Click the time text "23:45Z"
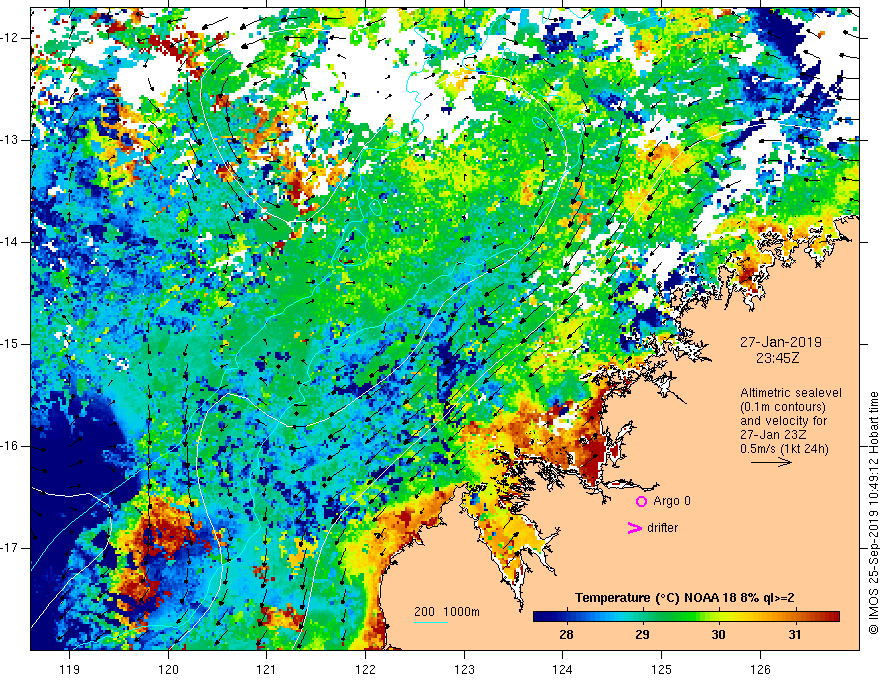This screenshot has height=680, width=880. [777, 358]
